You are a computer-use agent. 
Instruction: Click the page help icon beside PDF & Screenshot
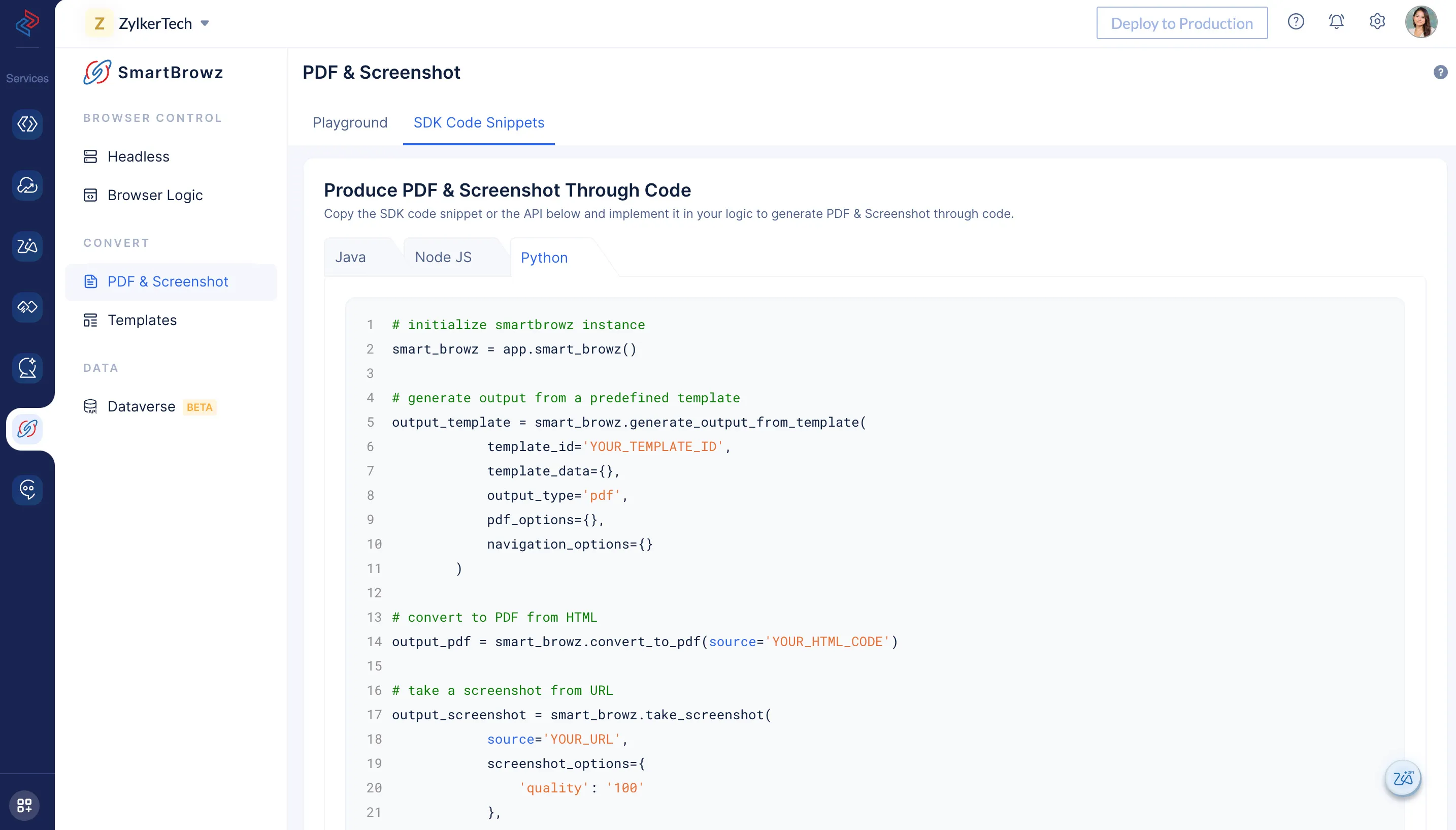(x=1440, y=73)
